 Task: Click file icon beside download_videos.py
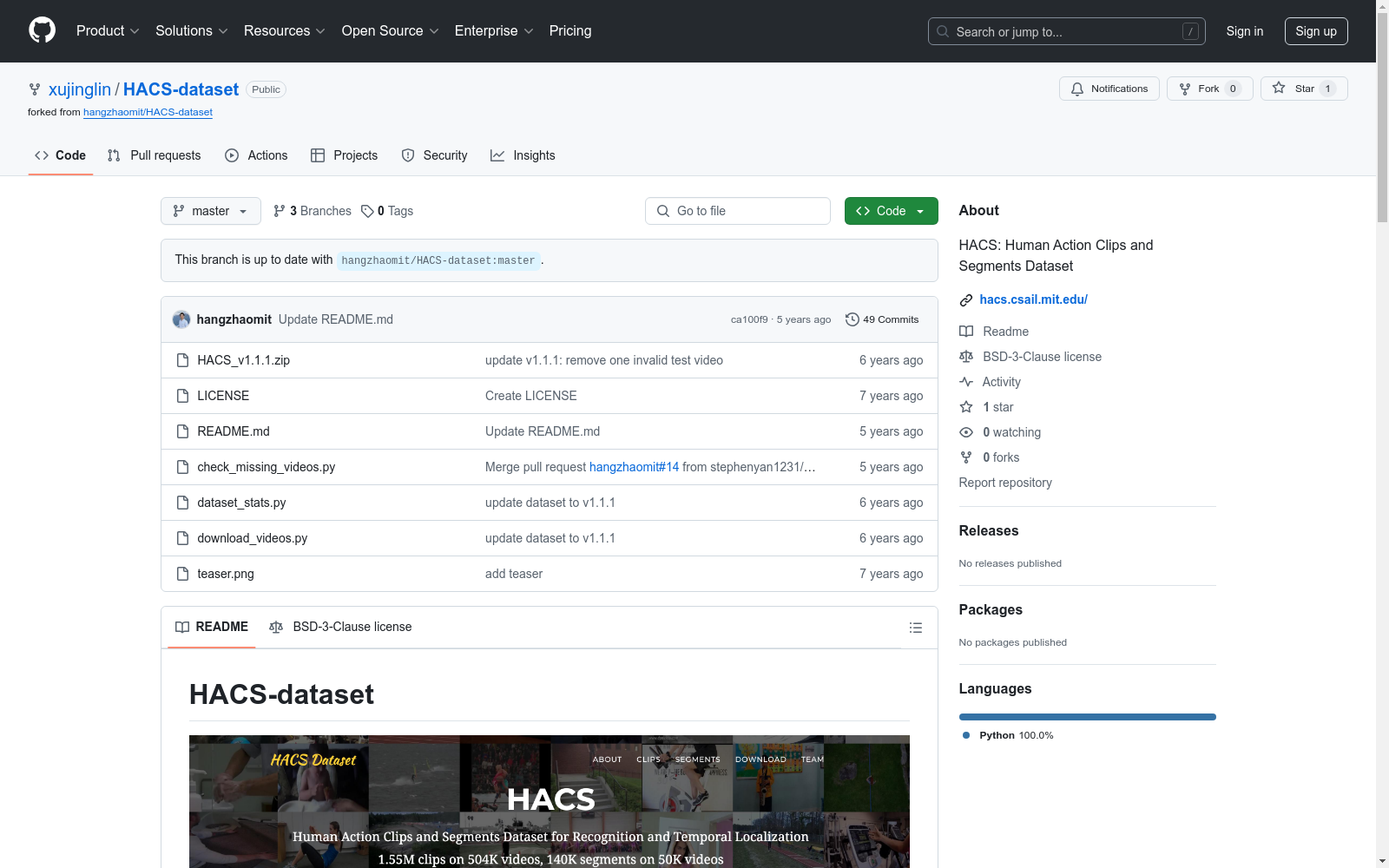tap(182, 538)
